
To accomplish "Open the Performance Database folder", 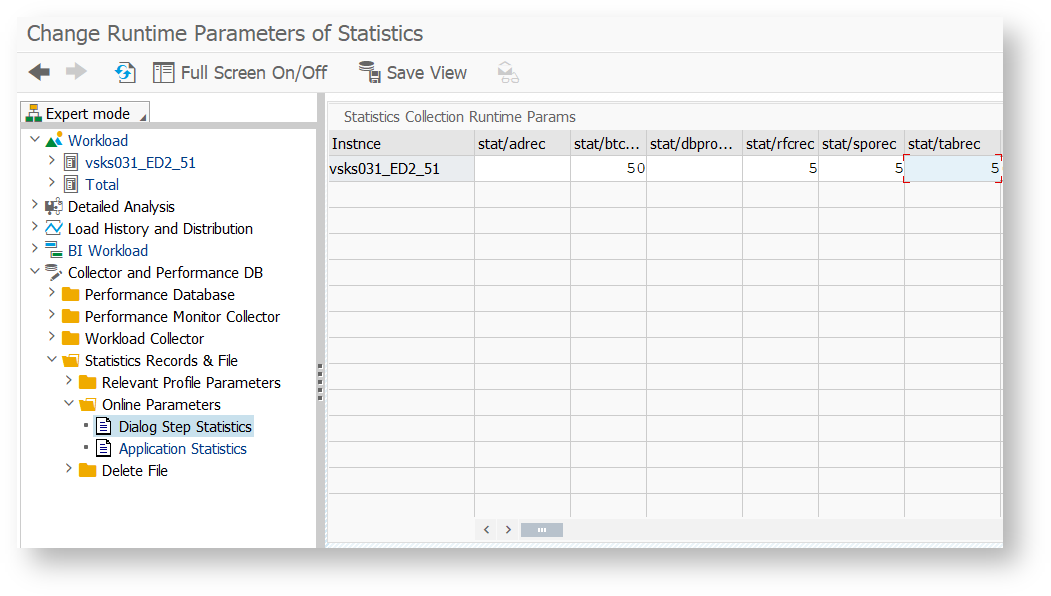I will coord(160,294).
